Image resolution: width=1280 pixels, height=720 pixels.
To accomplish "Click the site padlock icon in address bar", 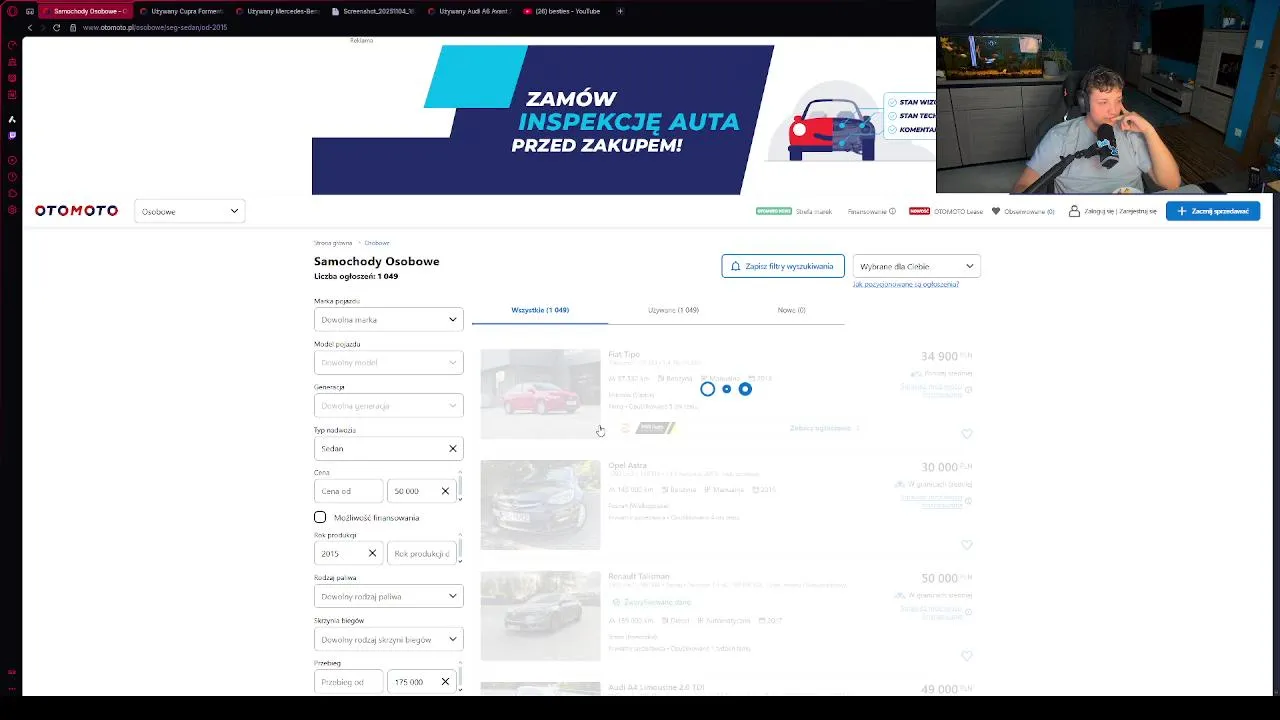I will click(72, 27).
